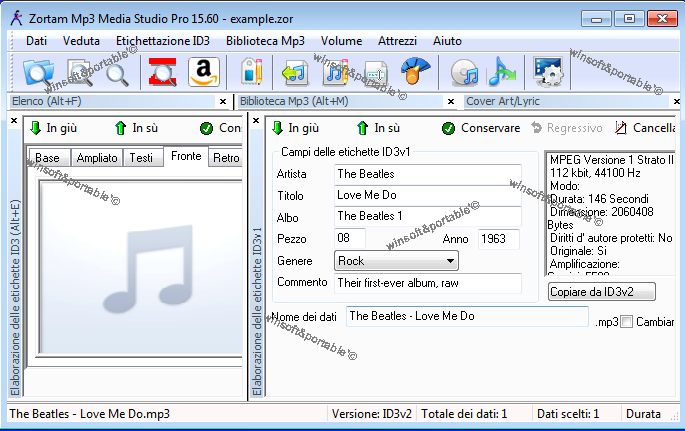Image resolution: width=685 pixels, height=431 pixels.
Task: Click the Nome dei dati filename field
Action: point(467,316)
